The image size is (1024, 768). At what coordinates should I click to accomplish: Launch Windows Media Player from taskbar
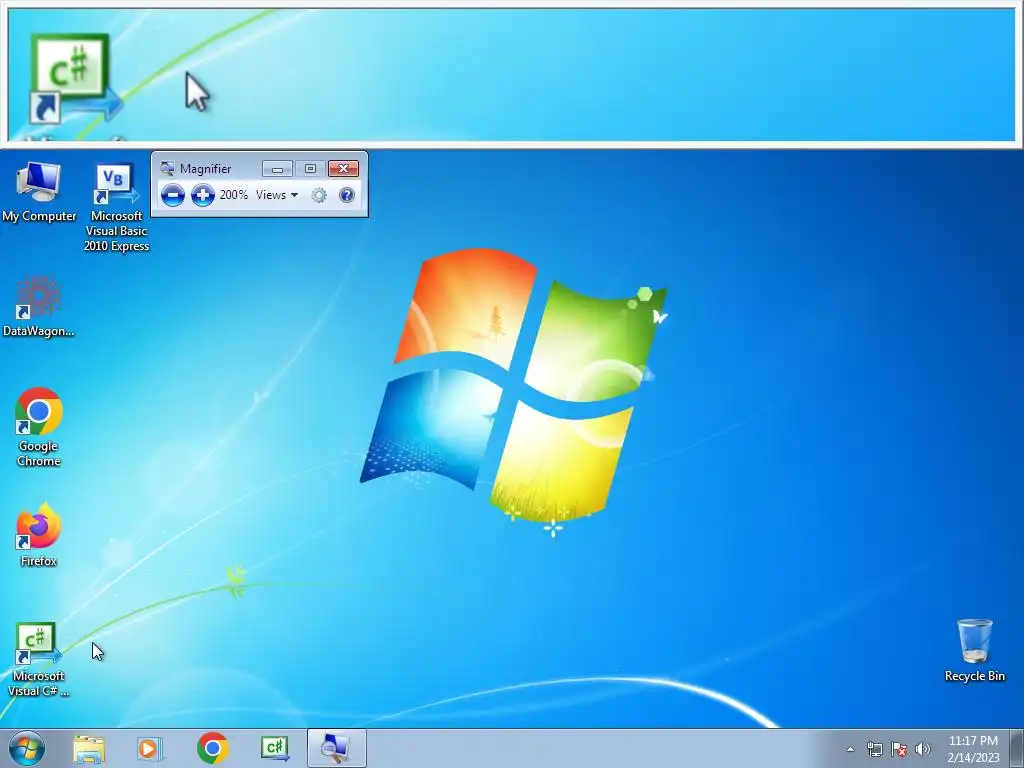149,748
